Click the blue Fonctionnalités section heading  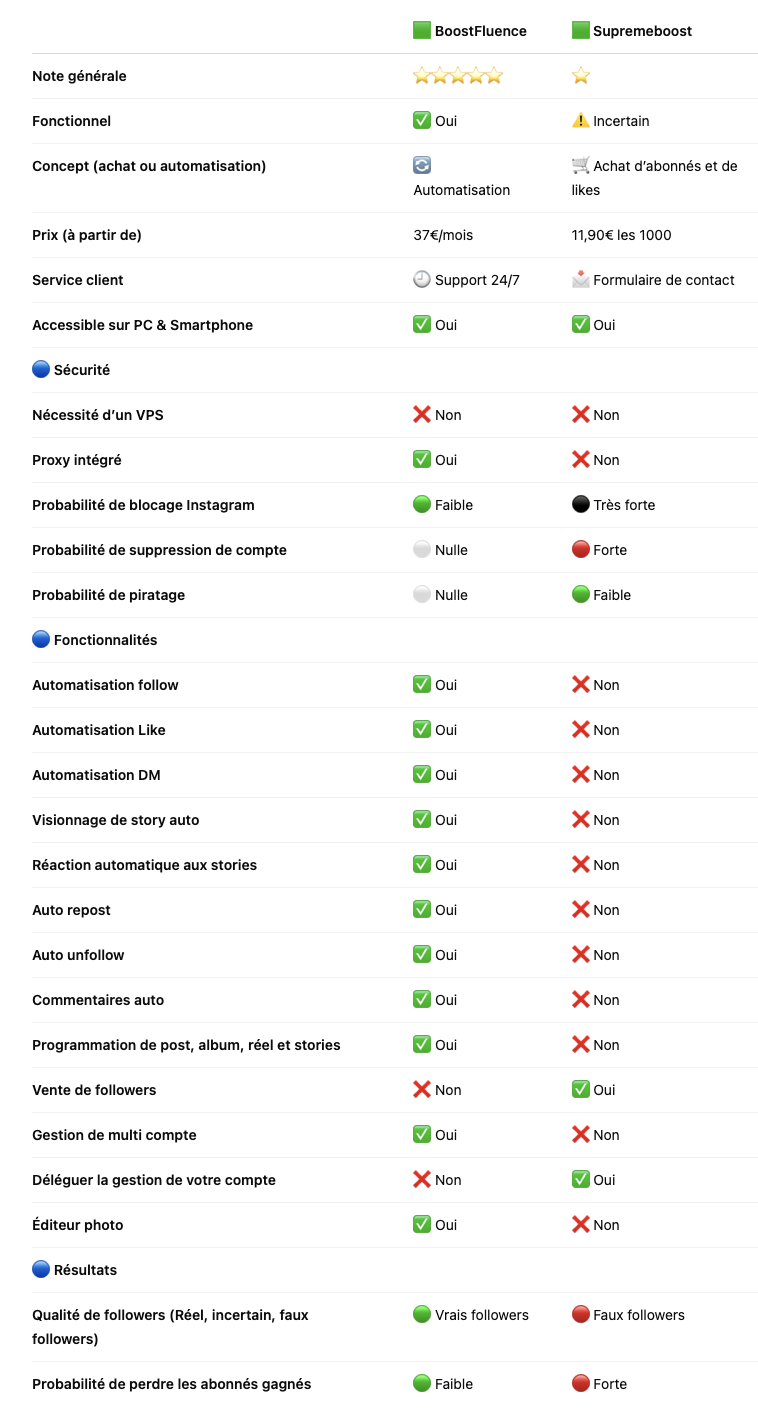(x=95, y=640)
